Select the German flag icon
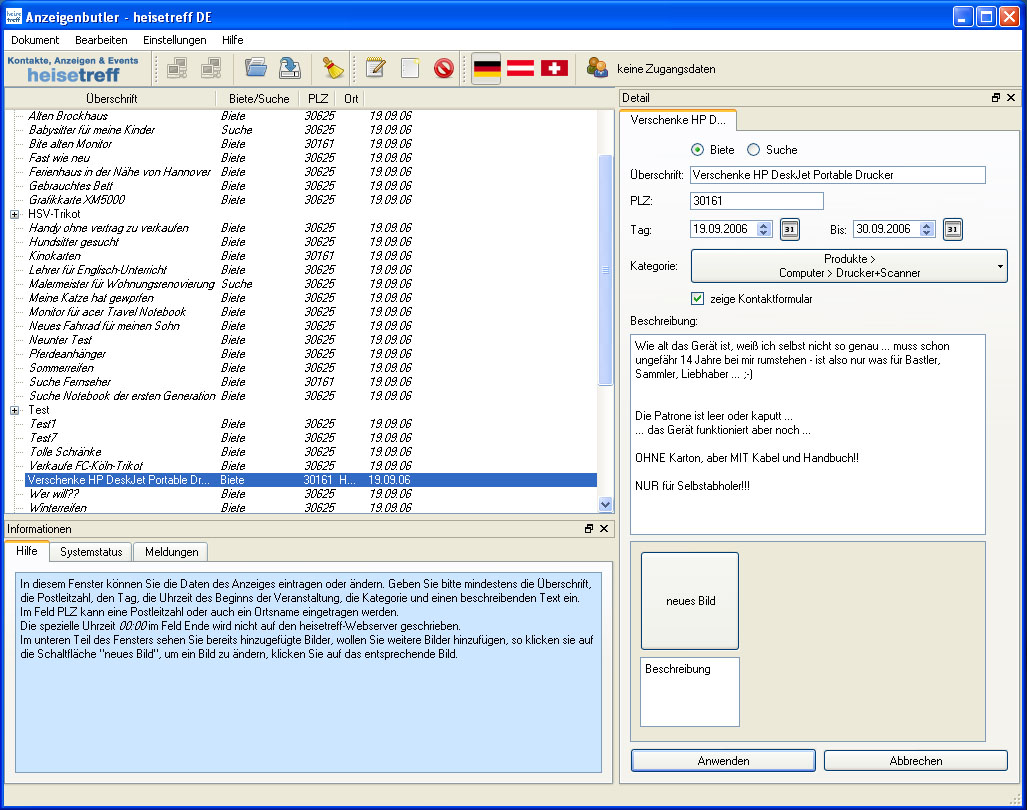 pyautogui.click(x=487, y=68)
